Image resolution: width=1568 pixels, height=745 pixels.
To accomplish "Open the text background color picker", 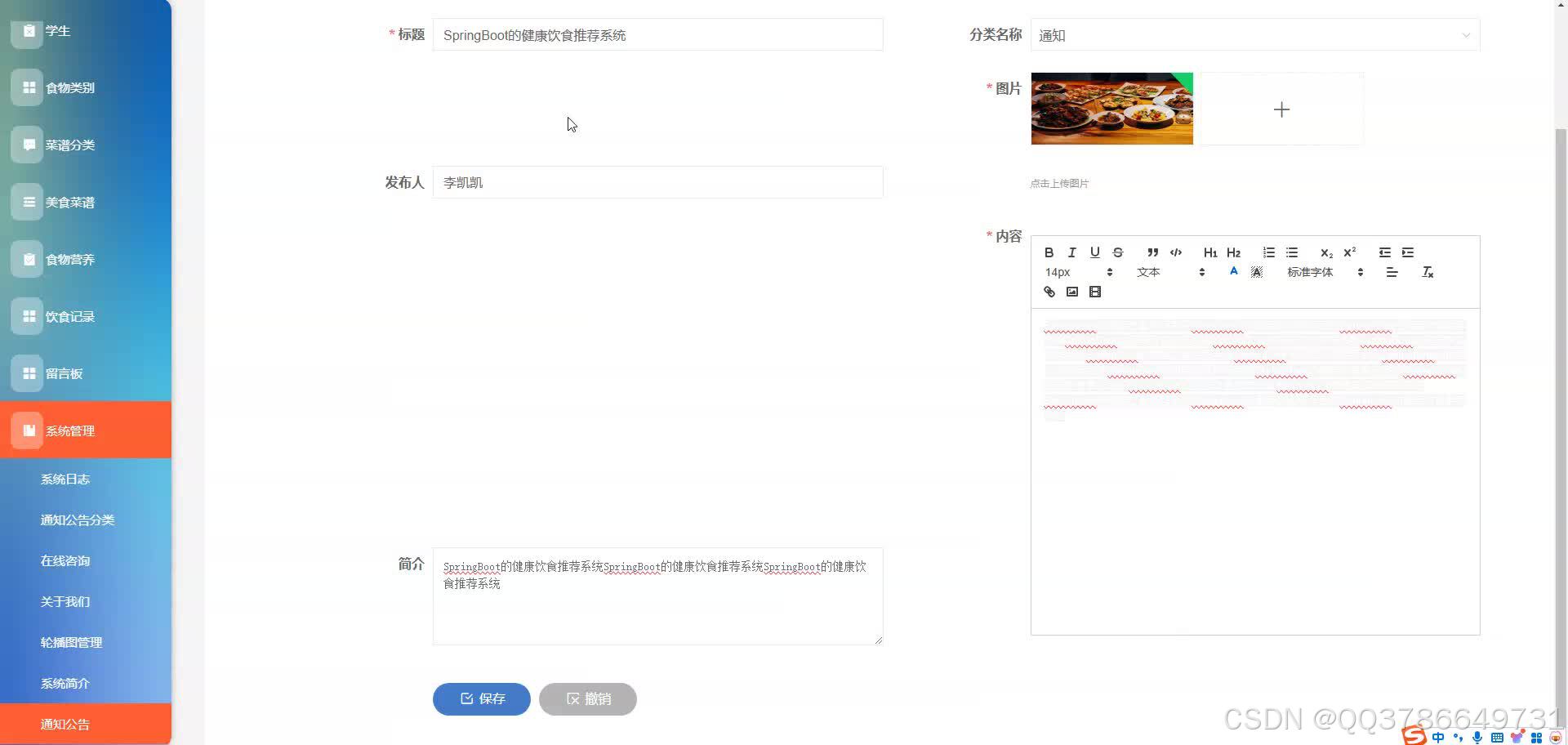I will [1257, 272].
